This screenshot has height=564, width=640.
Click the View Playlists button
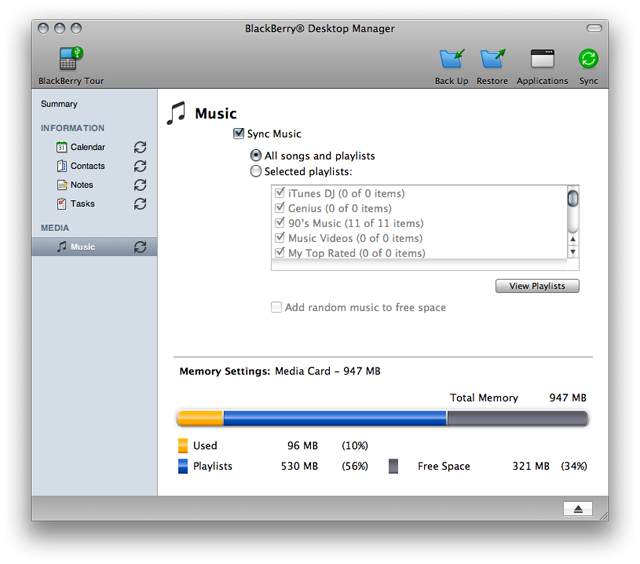(x=537, y=286)
